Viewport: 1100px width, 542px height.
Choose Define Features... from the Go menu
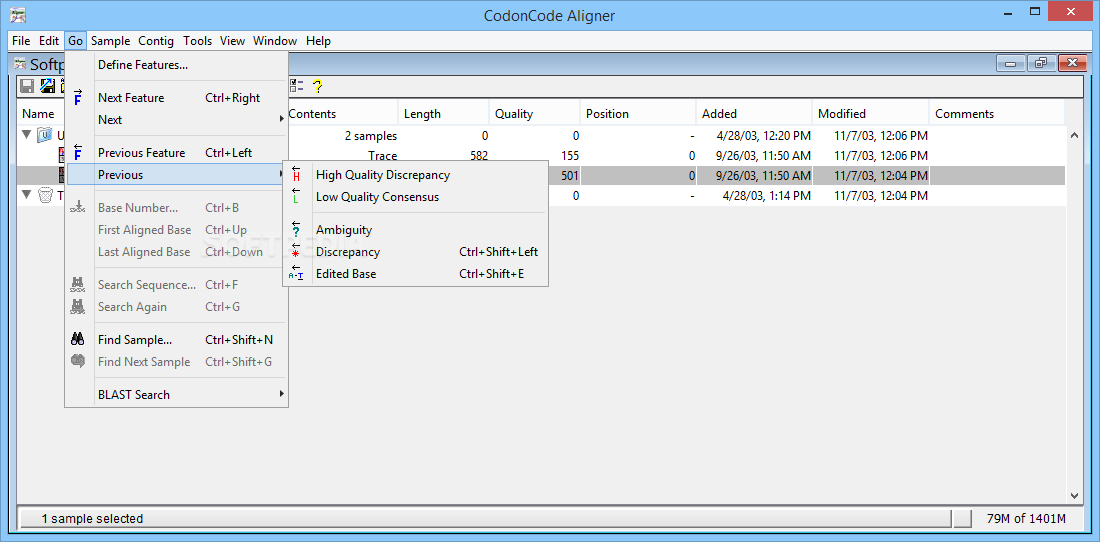pos(177,65)
